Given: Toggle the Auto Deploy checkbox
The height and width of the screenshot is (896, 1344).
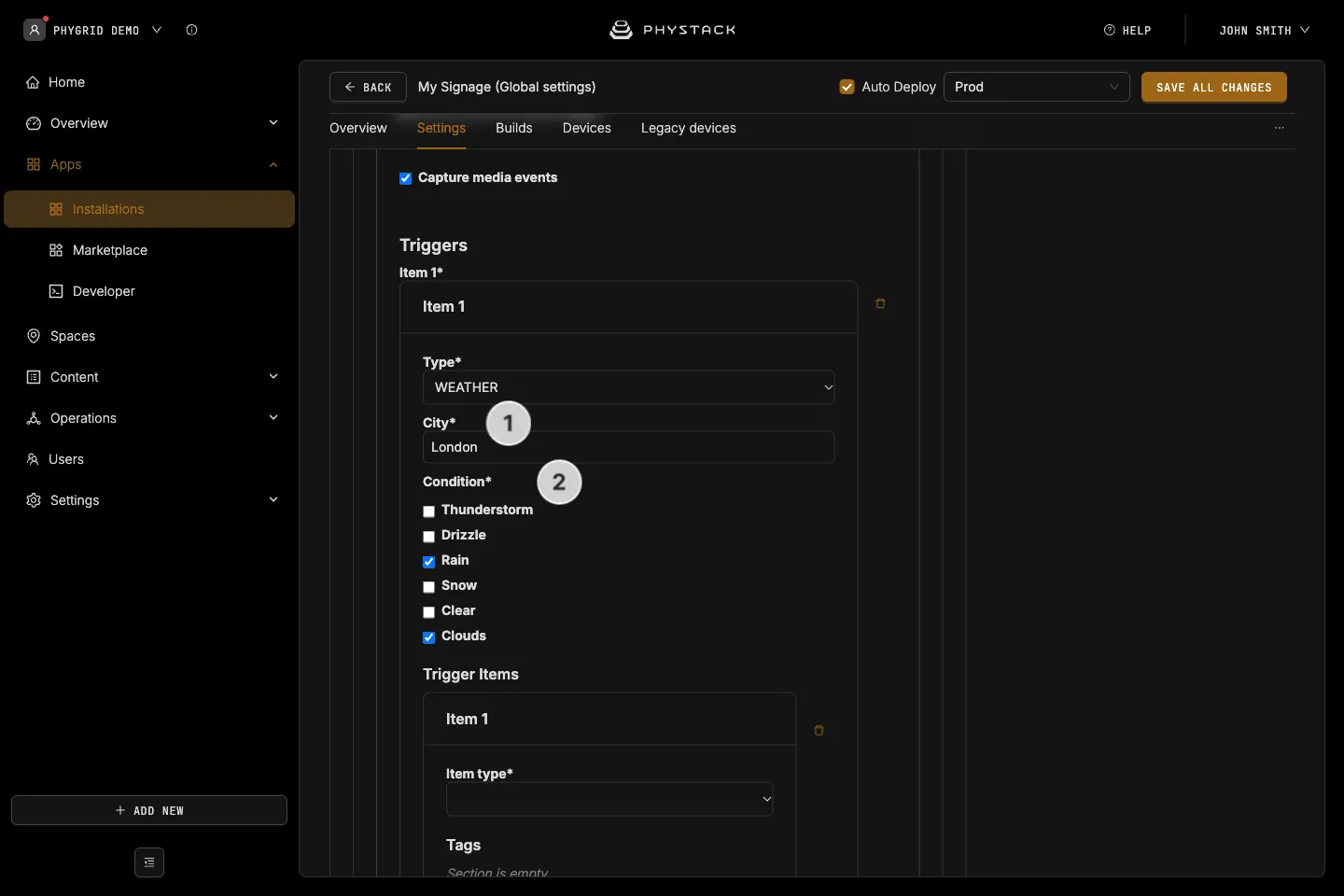Looking at the screenshot, I should (847, 87).
